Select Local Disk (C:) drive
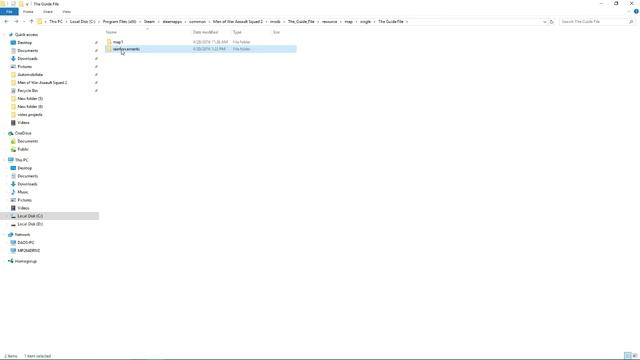Image resolution: width=640 pixels, height=360 pixels. point(30,216)
